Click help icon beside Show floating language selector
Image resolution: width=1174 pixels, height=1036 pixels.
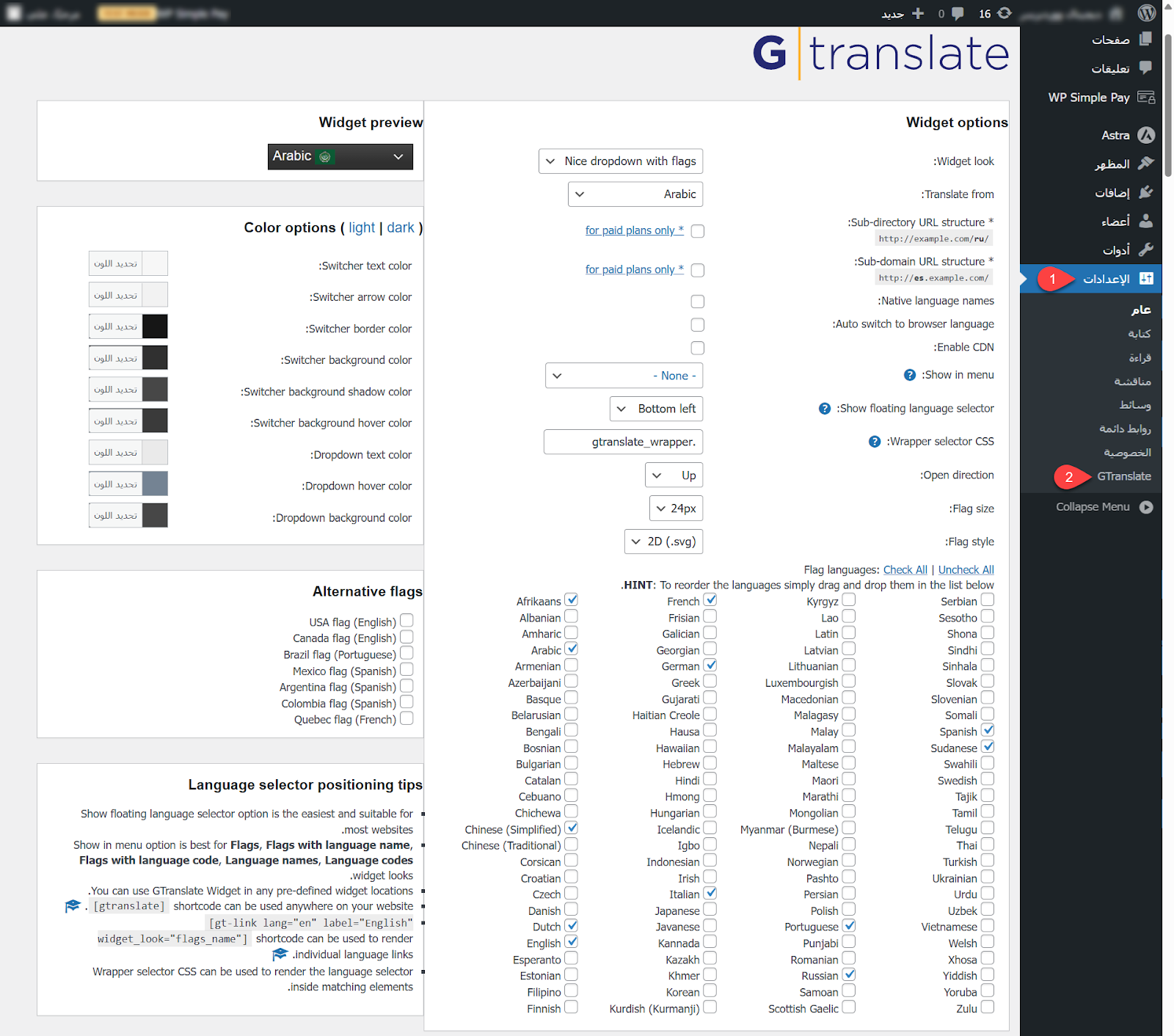825,409
